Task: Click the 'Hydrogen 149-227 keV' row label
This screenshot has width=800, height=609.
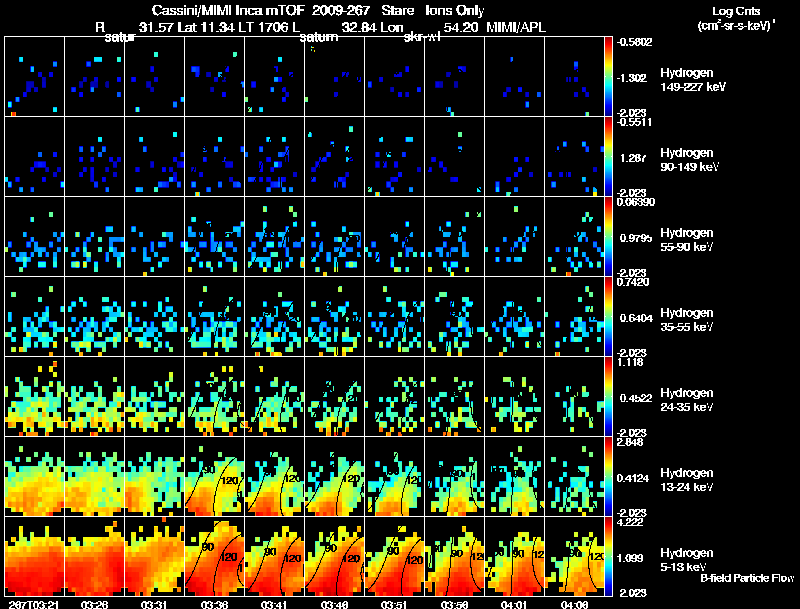Action: pyautogui.click(x=693, y=80)
